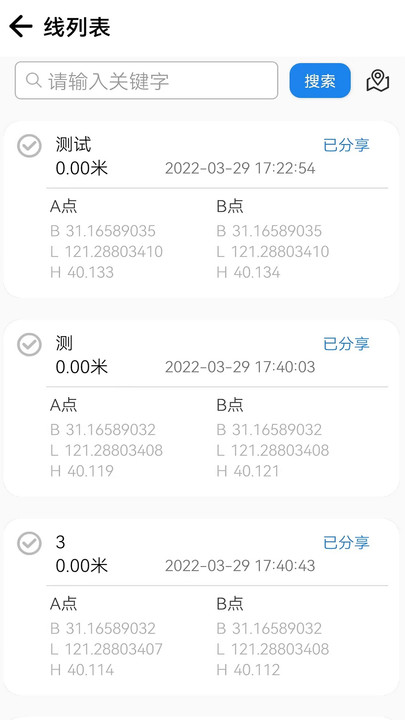Image resolution: width=405 pixels, height=720 pixels.
Task: Click 已分享 label for line 3
Action: click(x=346, y=542)
